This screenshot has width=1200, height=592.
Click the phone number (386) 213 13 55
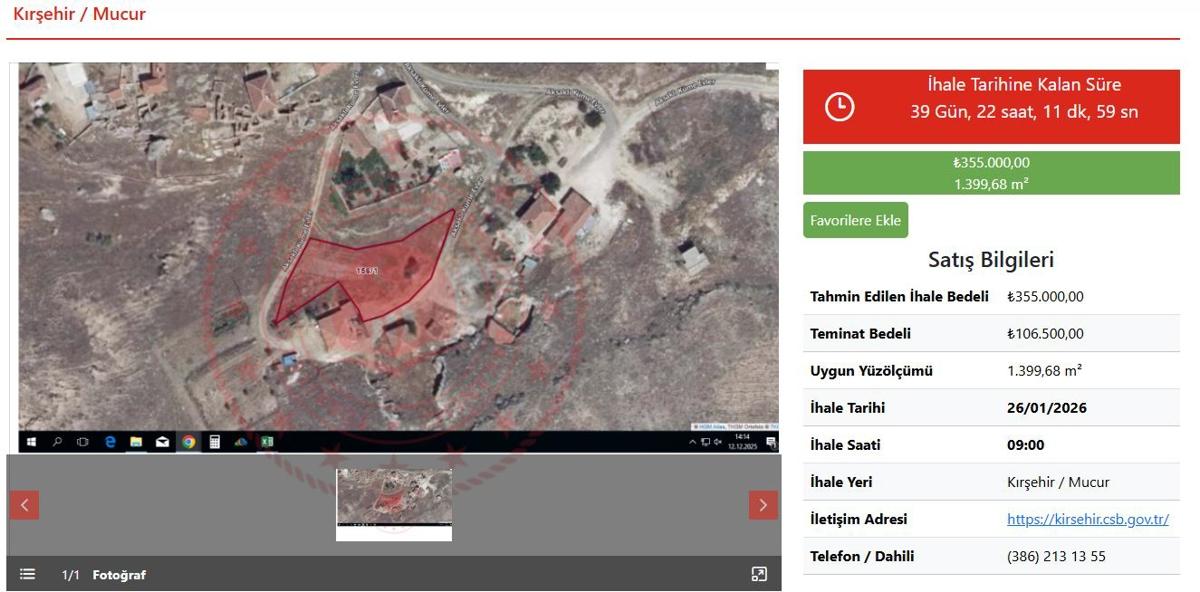click(x=1055, y=556)
